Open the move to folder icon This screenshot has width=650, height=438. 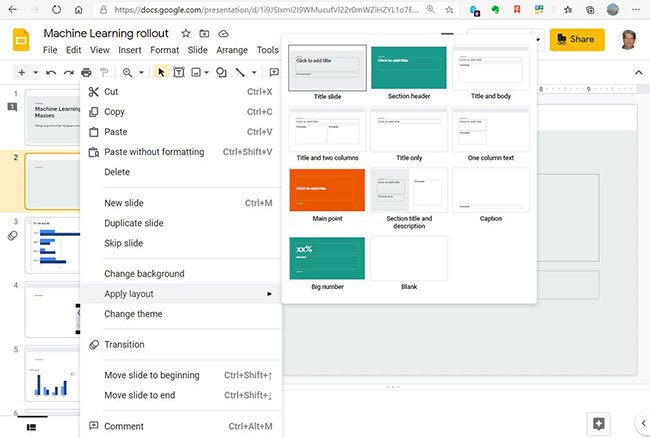click(x=204, y=34)
